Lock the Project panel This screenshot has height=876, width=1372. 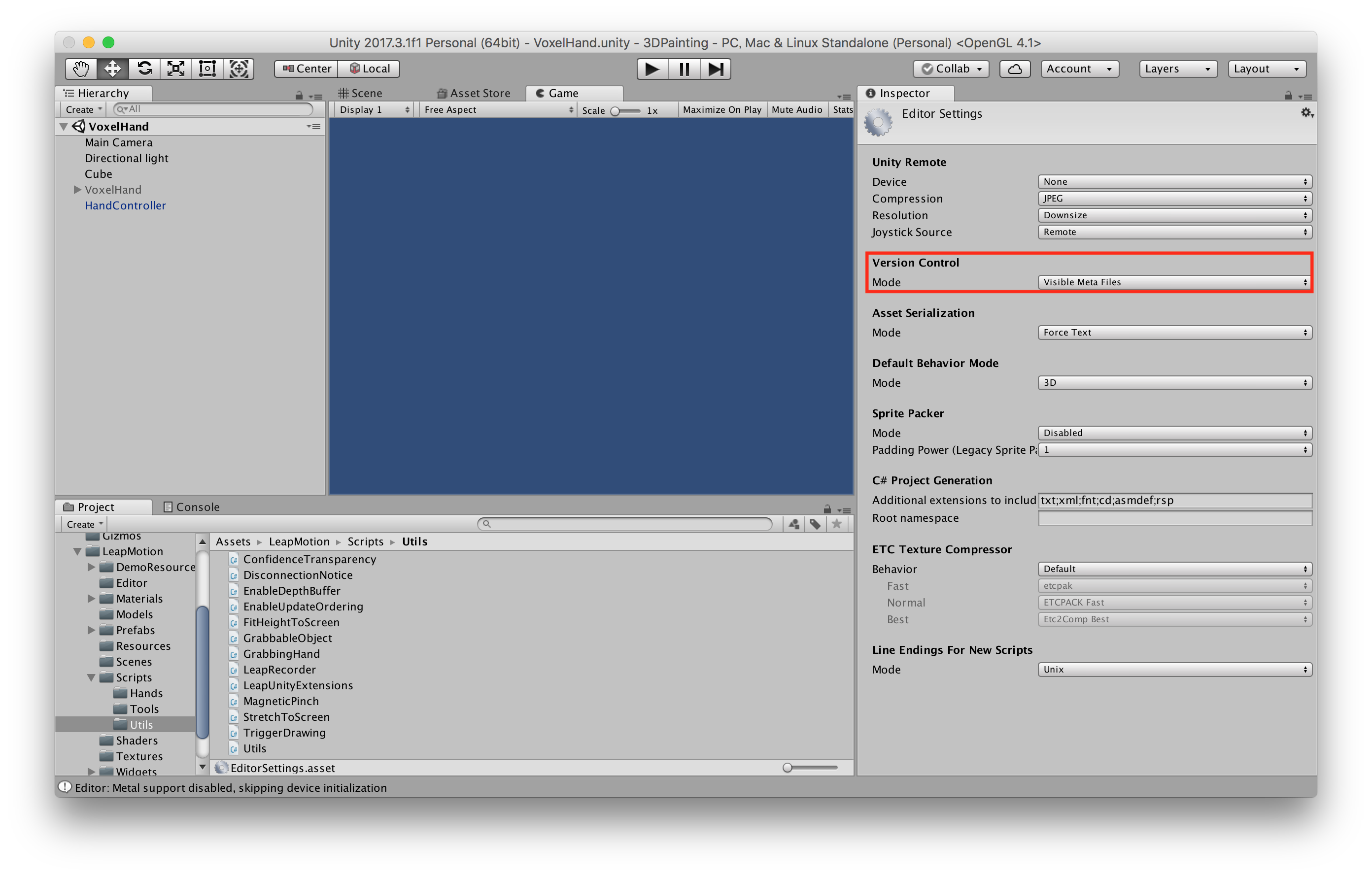(827, 508)
